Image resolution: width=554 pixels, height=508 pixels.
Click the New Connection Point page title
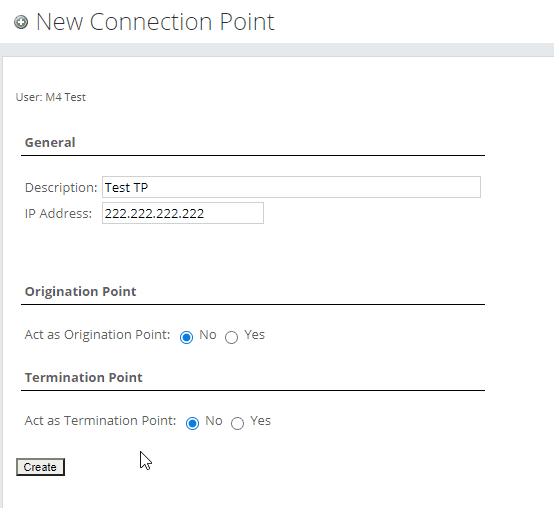click(155, 22)
